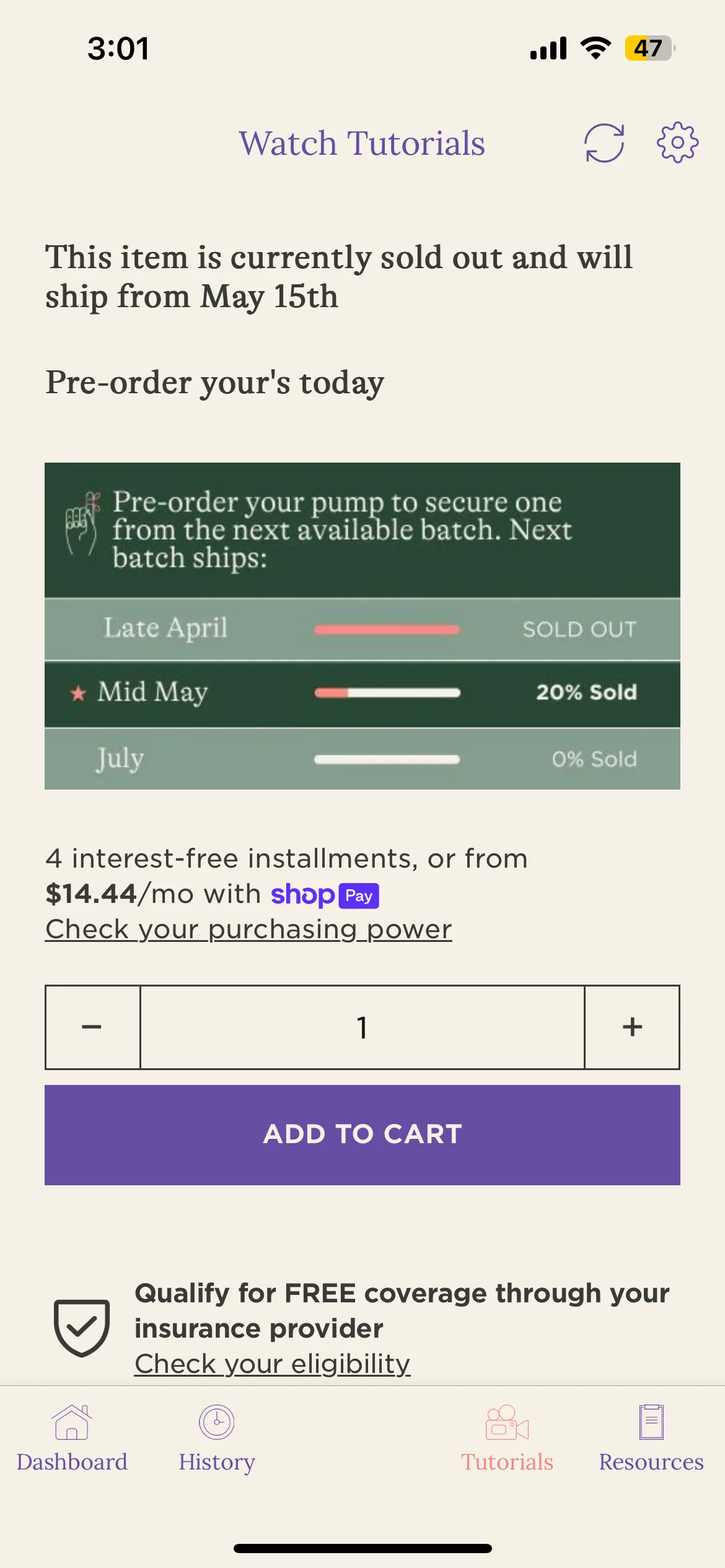Add the item with ADD TO CART

[x=362, y=1135]
